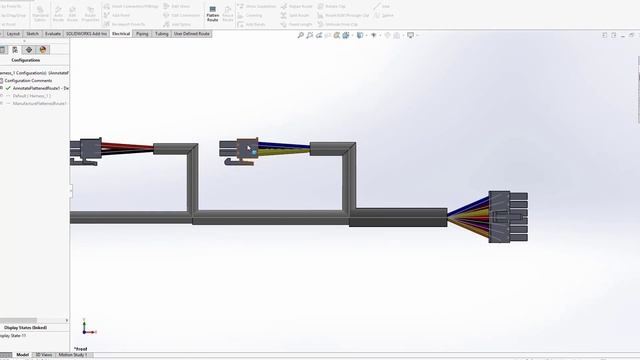640x360 pixels.
Task: Click Coverings in the ribbon
Action: point(250,15)
